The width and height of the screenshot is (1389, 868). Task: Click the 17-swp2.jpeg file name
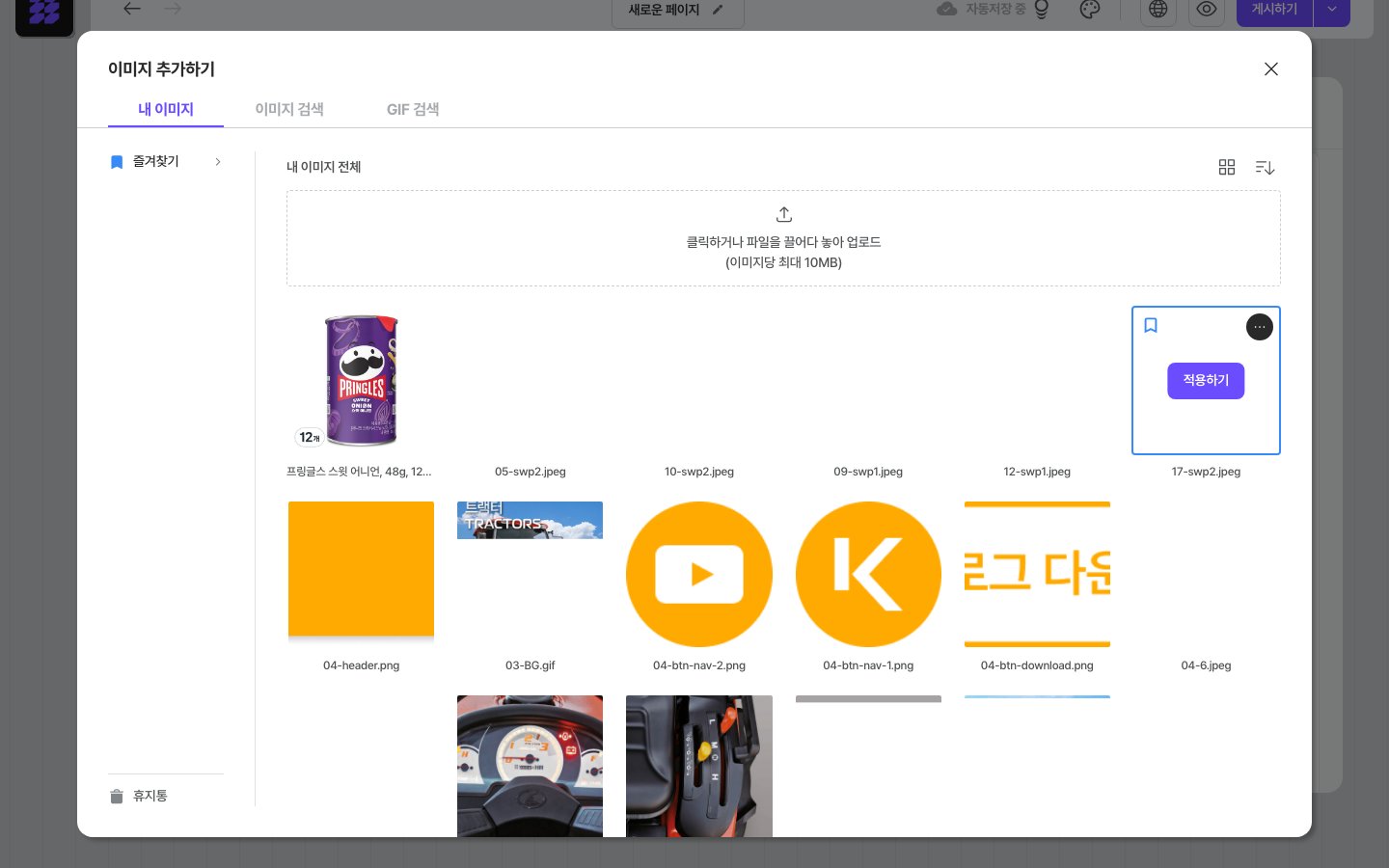(1206, 472)
